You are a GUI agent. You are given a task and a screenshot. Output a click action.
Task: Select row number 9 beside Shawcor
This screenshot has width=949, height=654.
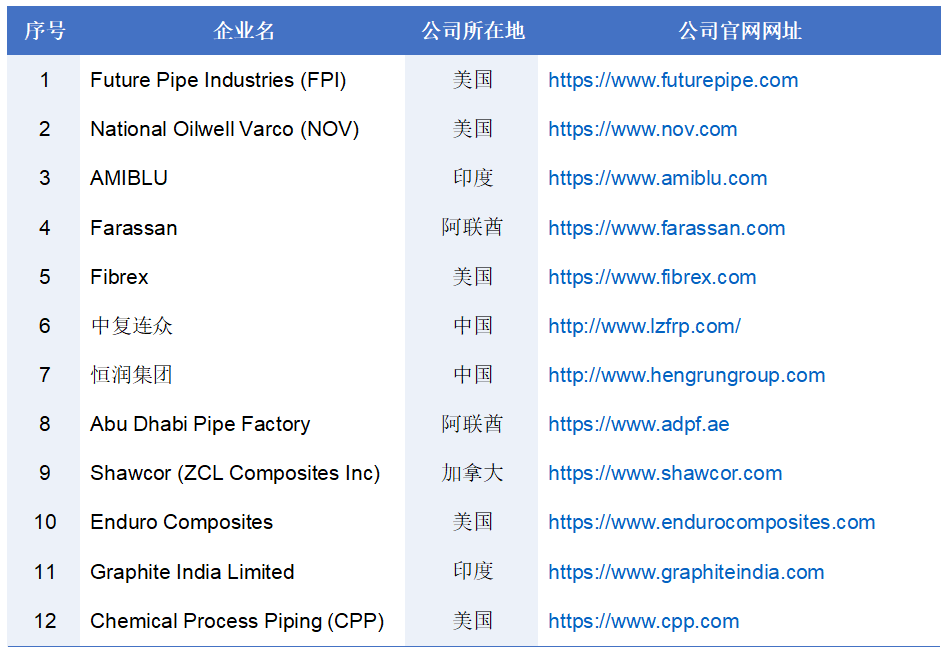[45, 473]
